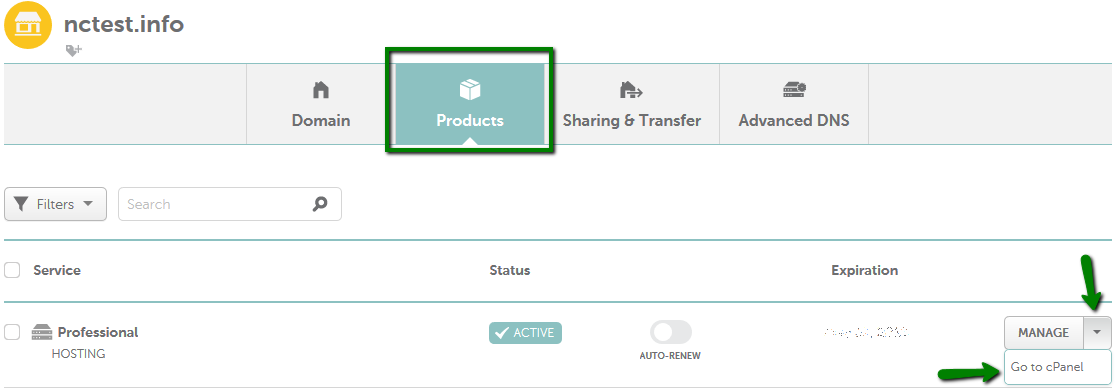1118x391 pixels.
Task: Toggle the Auto-Renew switch
Action: (671, 332)
